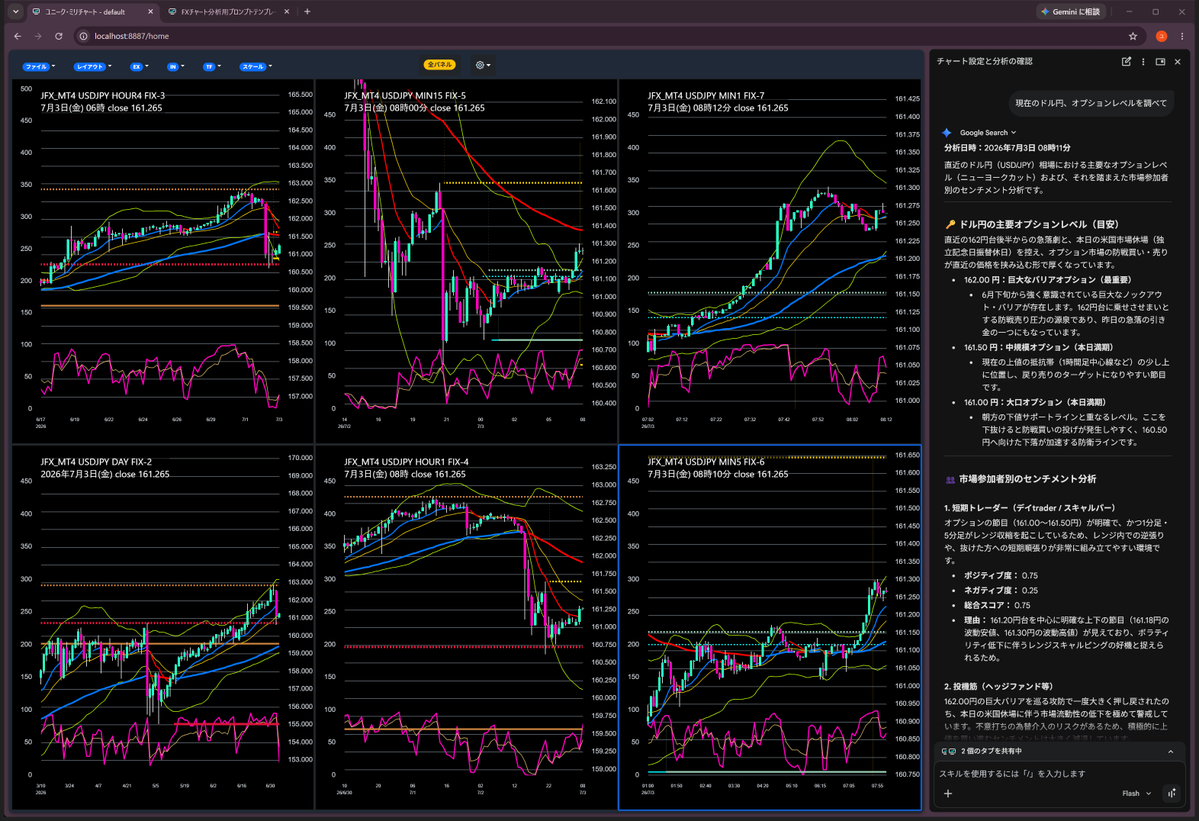
Task: Click the ポジティブ度: 0.75 line
Action: (1000, 576)
